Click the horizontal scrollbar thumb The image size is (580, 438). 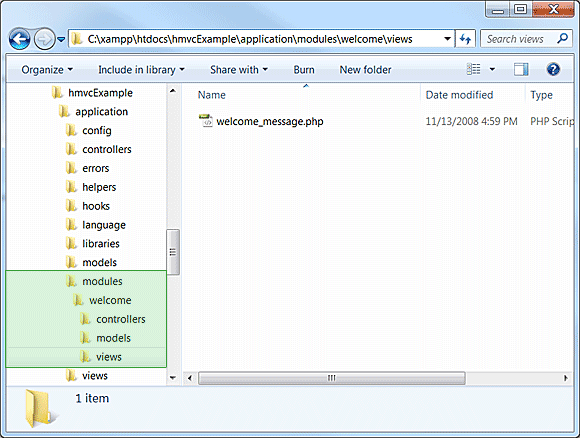(331, 378)
